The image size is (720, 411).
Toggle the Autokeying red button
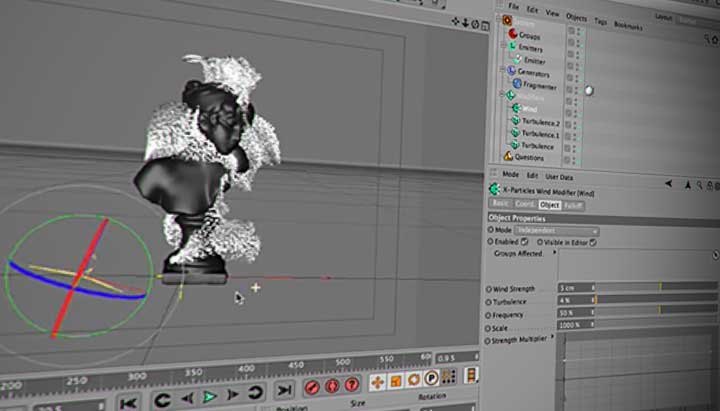click(x=332, y=385)
